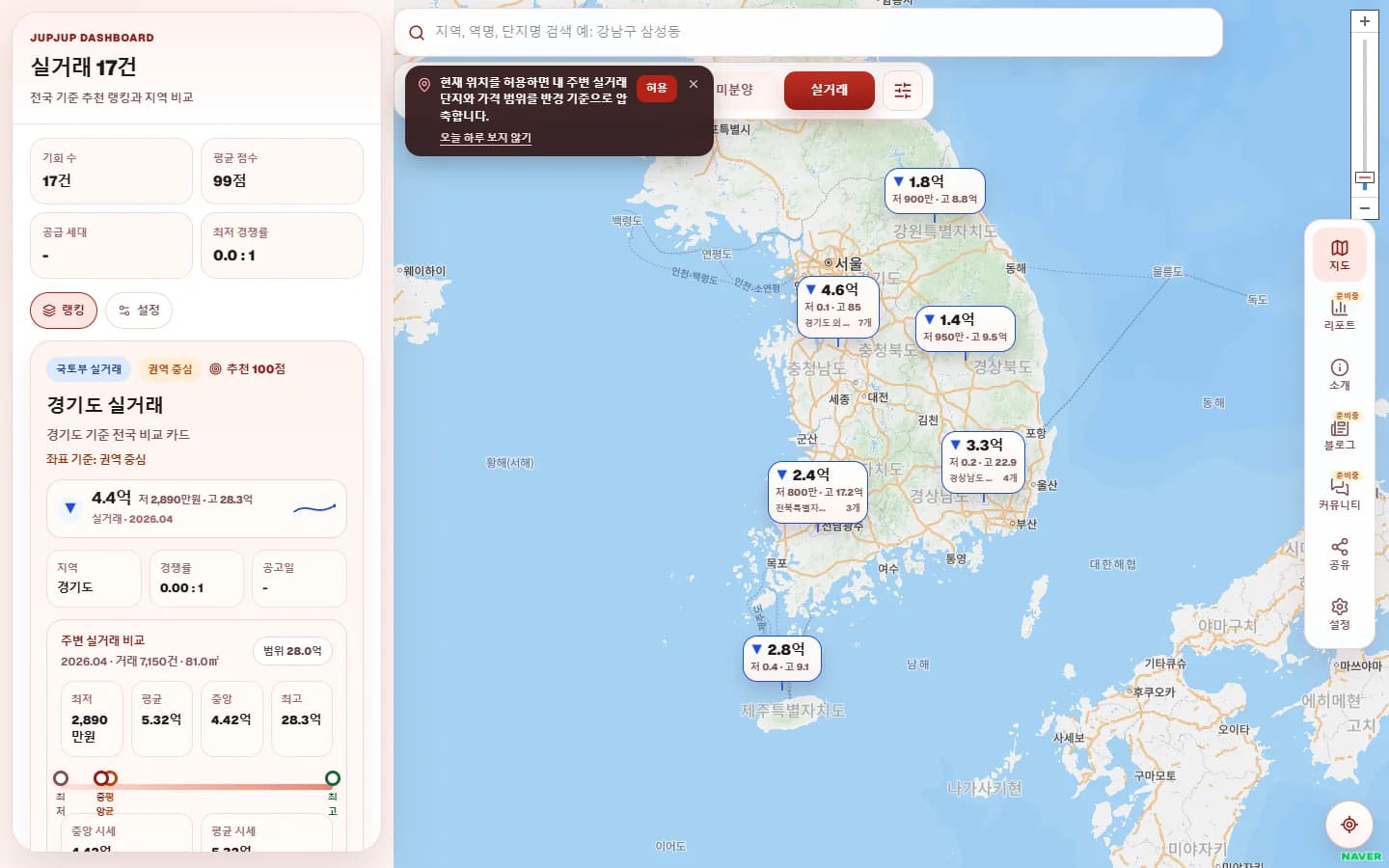Open the 4.6억 Gyeonggi map marker
1389x868 pixels.
click(838, 308)
